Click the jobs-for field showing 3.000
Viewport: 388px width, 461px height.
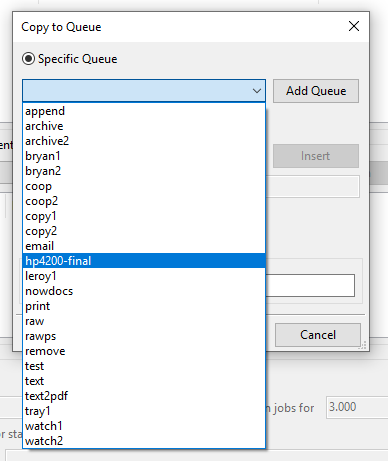click(x=357, y=407)
